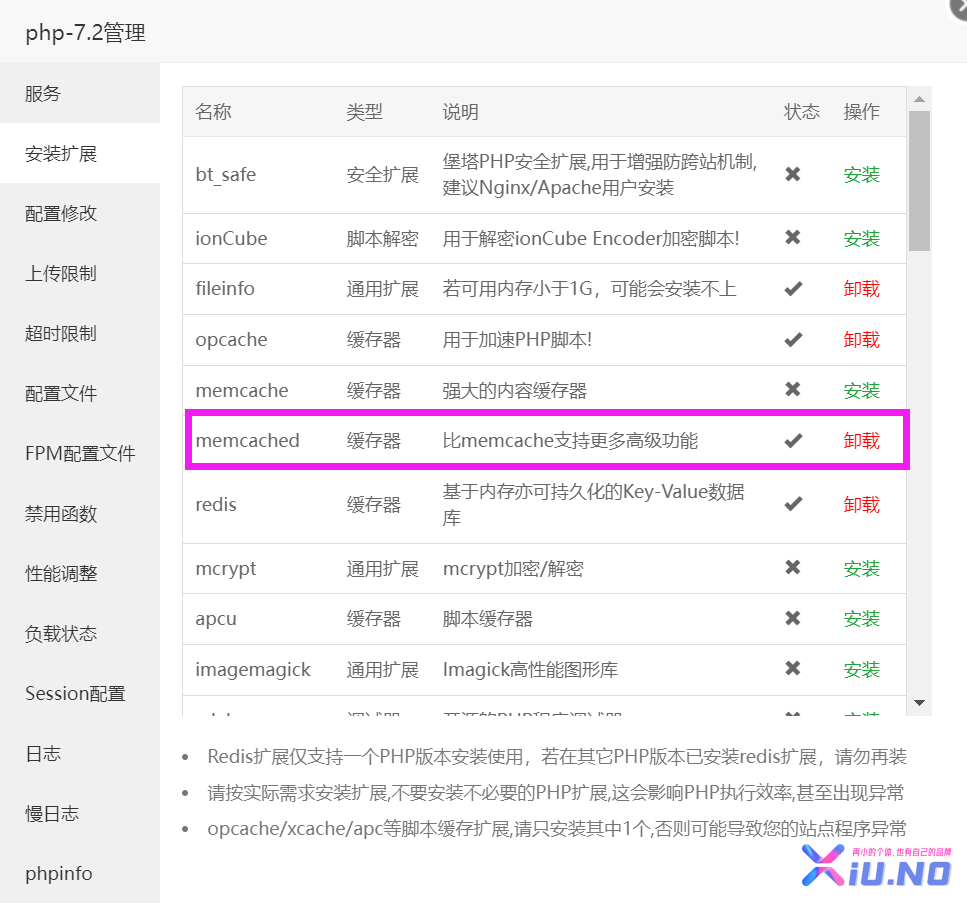Uninstall the redis extension
The width and height of the screenshot is (967, 903).
[862, 505]
